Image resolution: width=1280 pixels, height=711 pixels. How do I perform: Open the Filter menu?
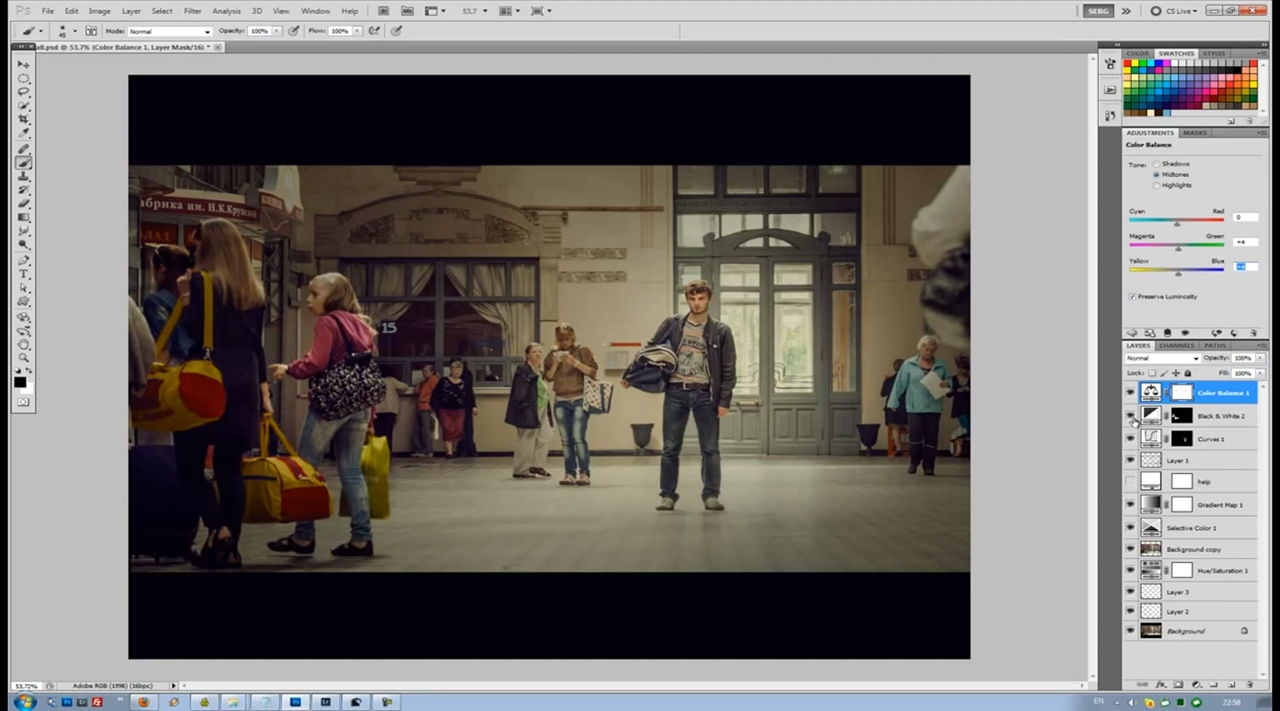(x=192, y=11)
